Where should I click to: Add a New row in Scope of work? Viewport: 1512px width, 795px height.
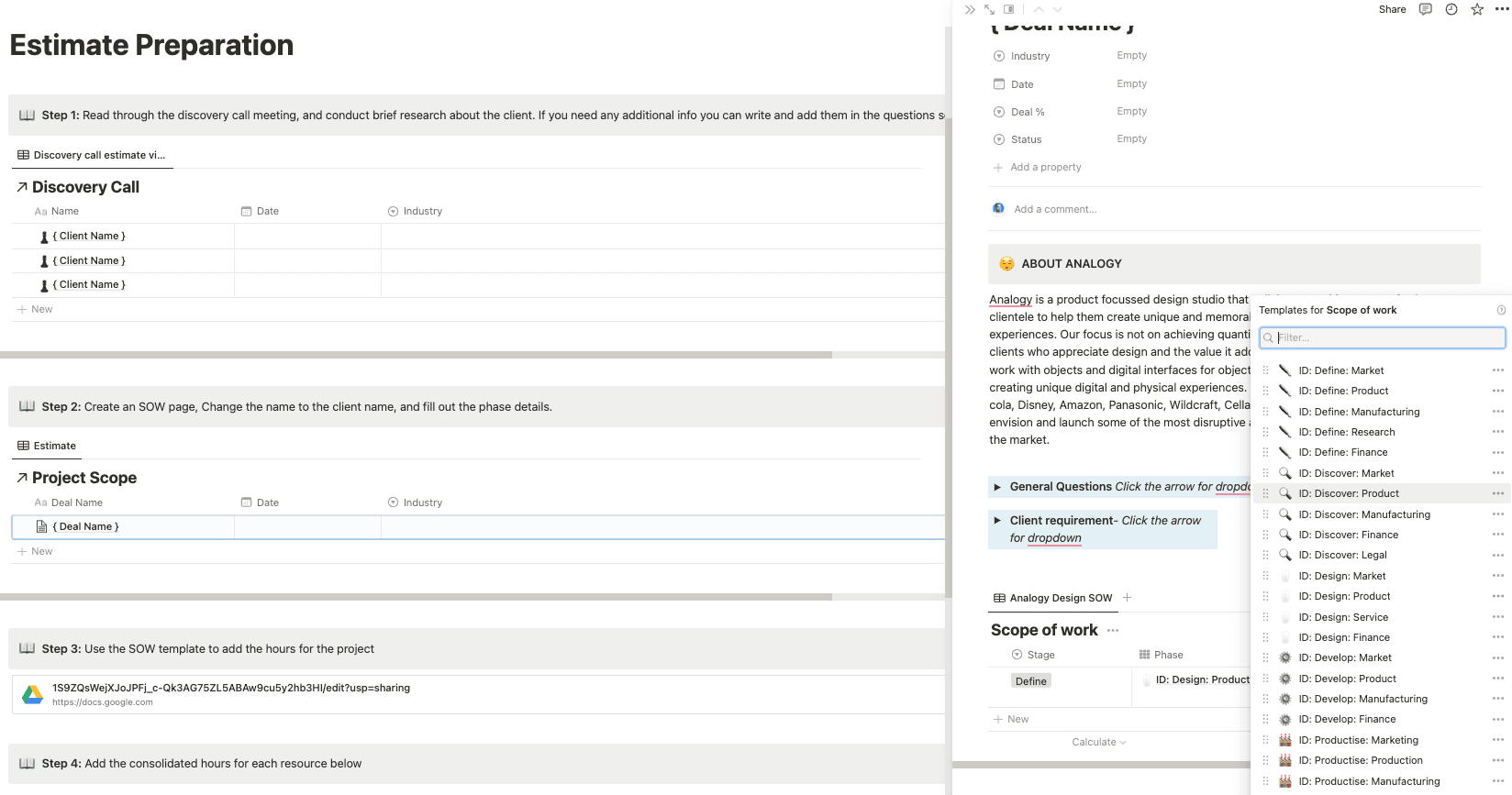tap(1011, 719)
